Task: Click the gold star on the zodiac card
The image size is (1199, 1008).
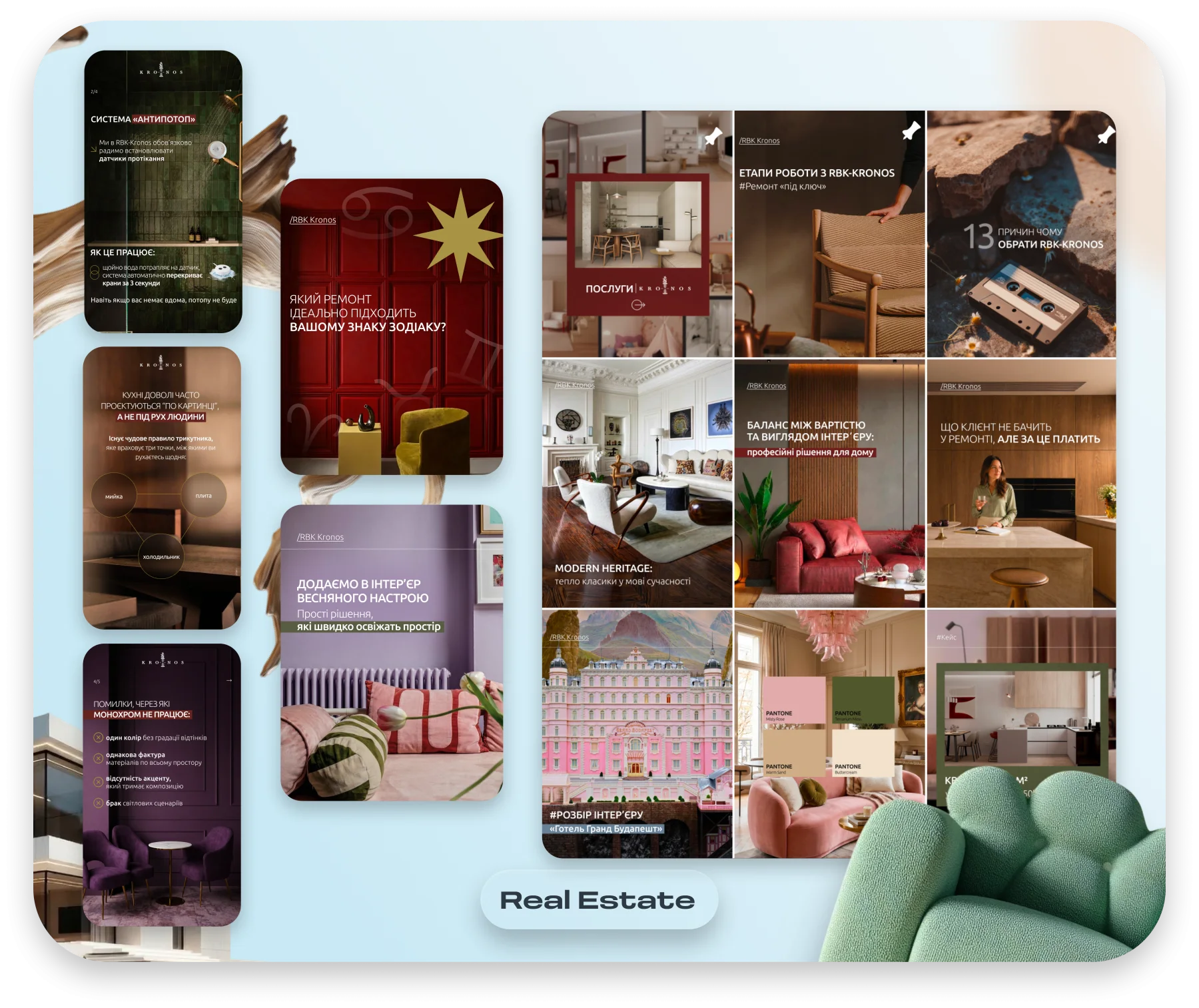Action: point(460,235)
